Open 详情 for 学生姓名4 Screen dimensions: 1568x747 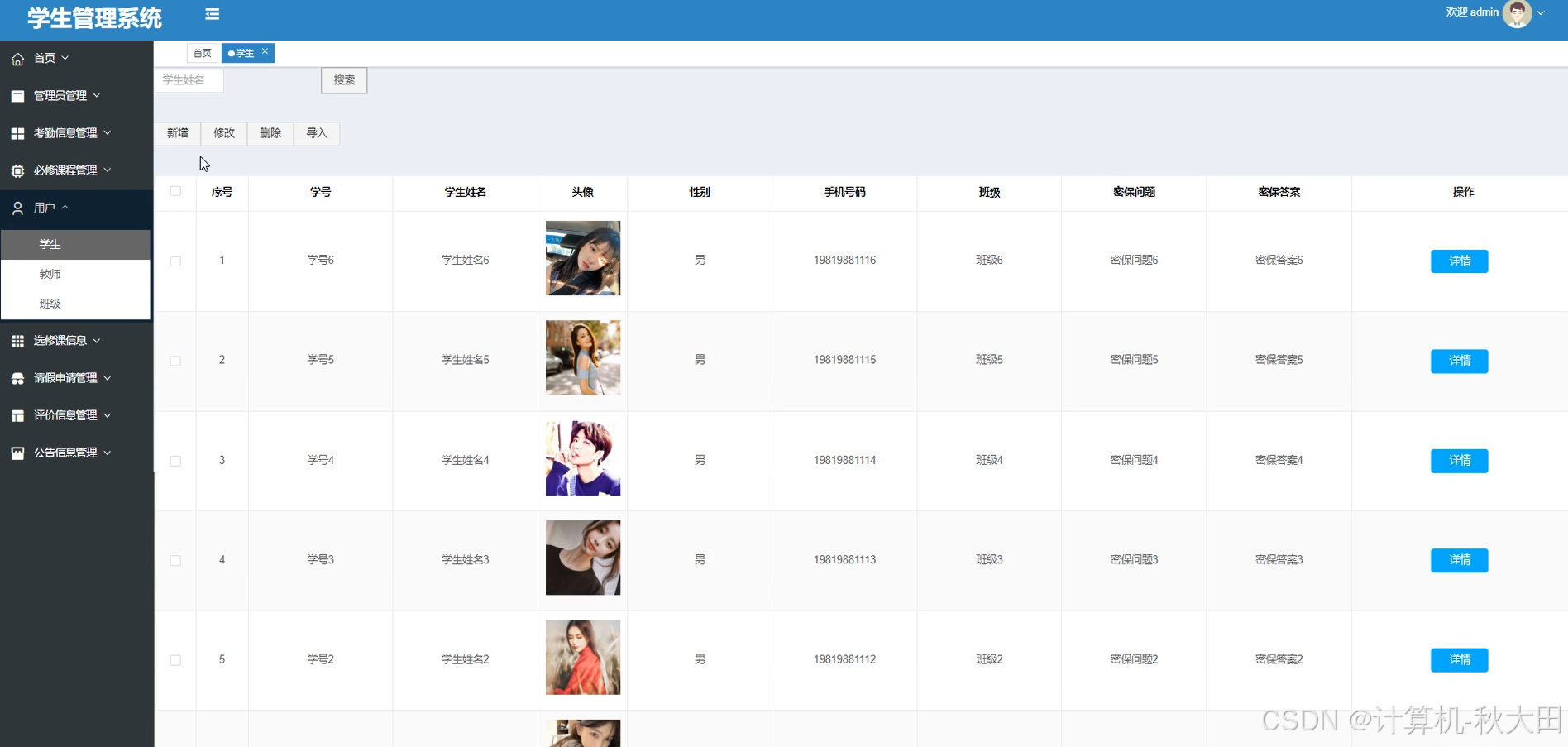tap(1460, 461)
